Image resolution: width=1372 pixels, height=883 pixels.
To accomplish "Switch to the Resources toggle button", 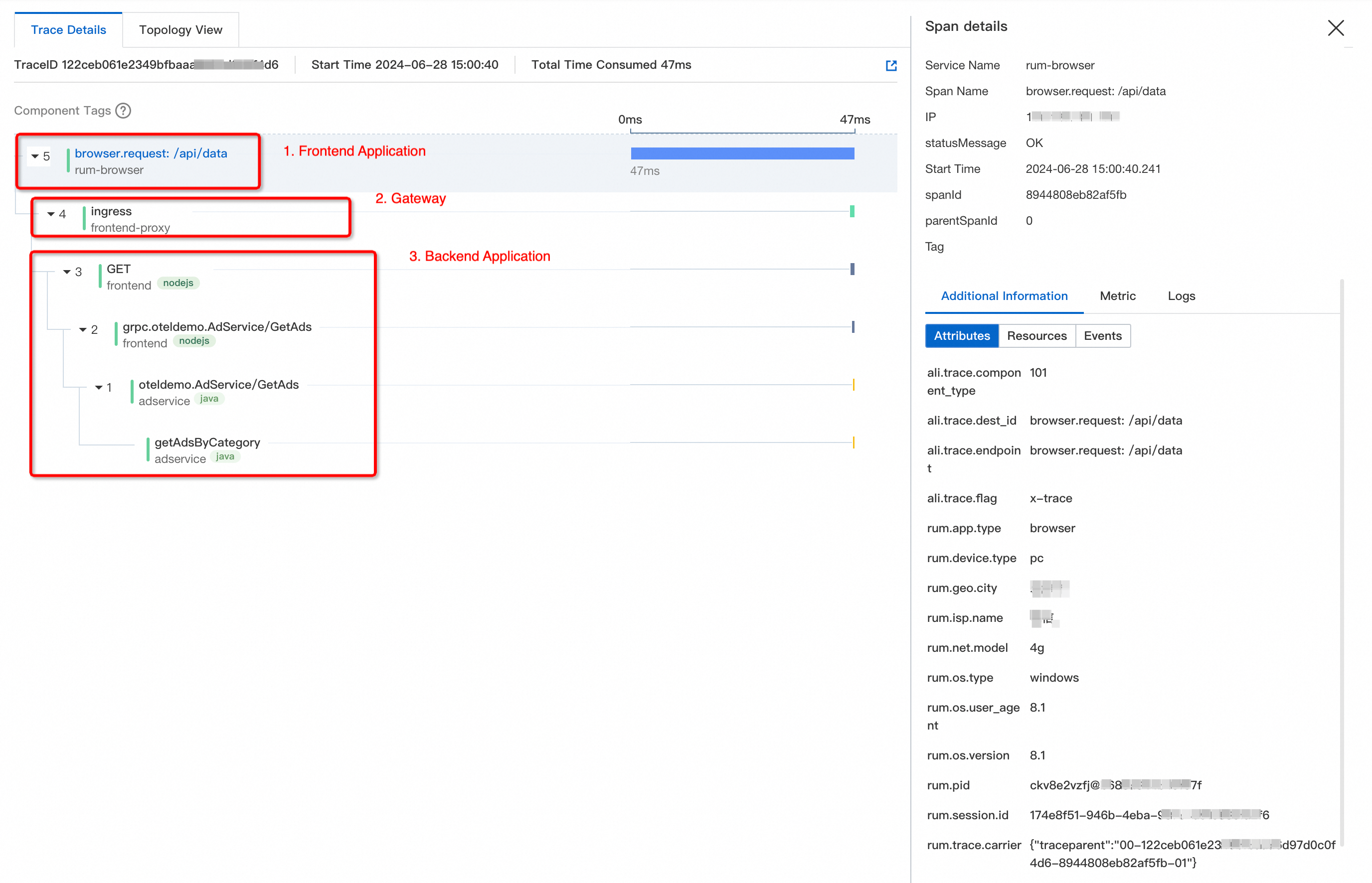I will coord(1036,335).
